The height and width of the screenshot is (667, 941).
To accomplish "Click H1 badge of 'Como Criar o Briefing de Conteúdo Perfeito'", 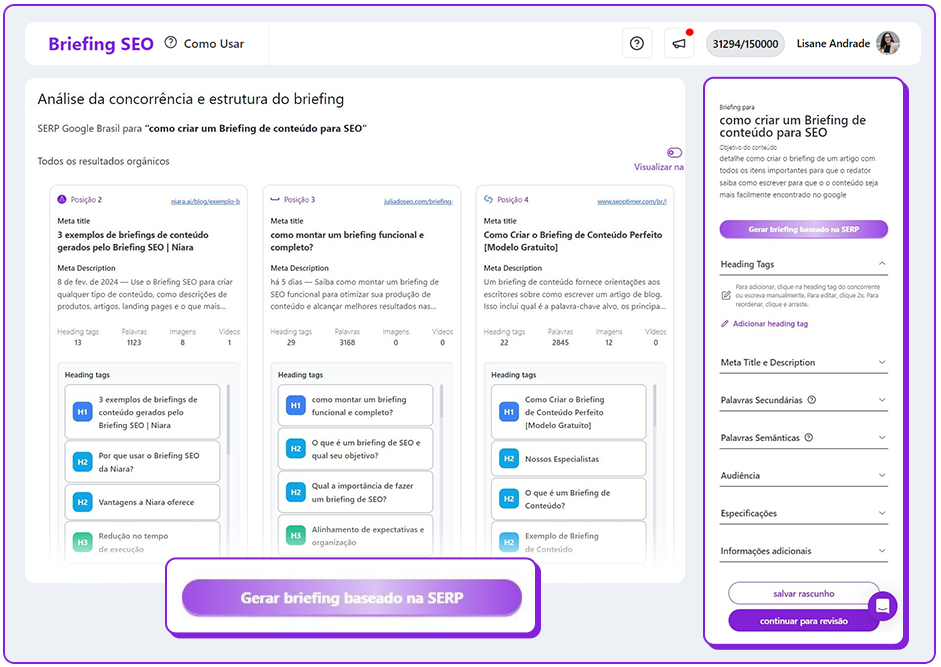I will click(x=509, y=412).
